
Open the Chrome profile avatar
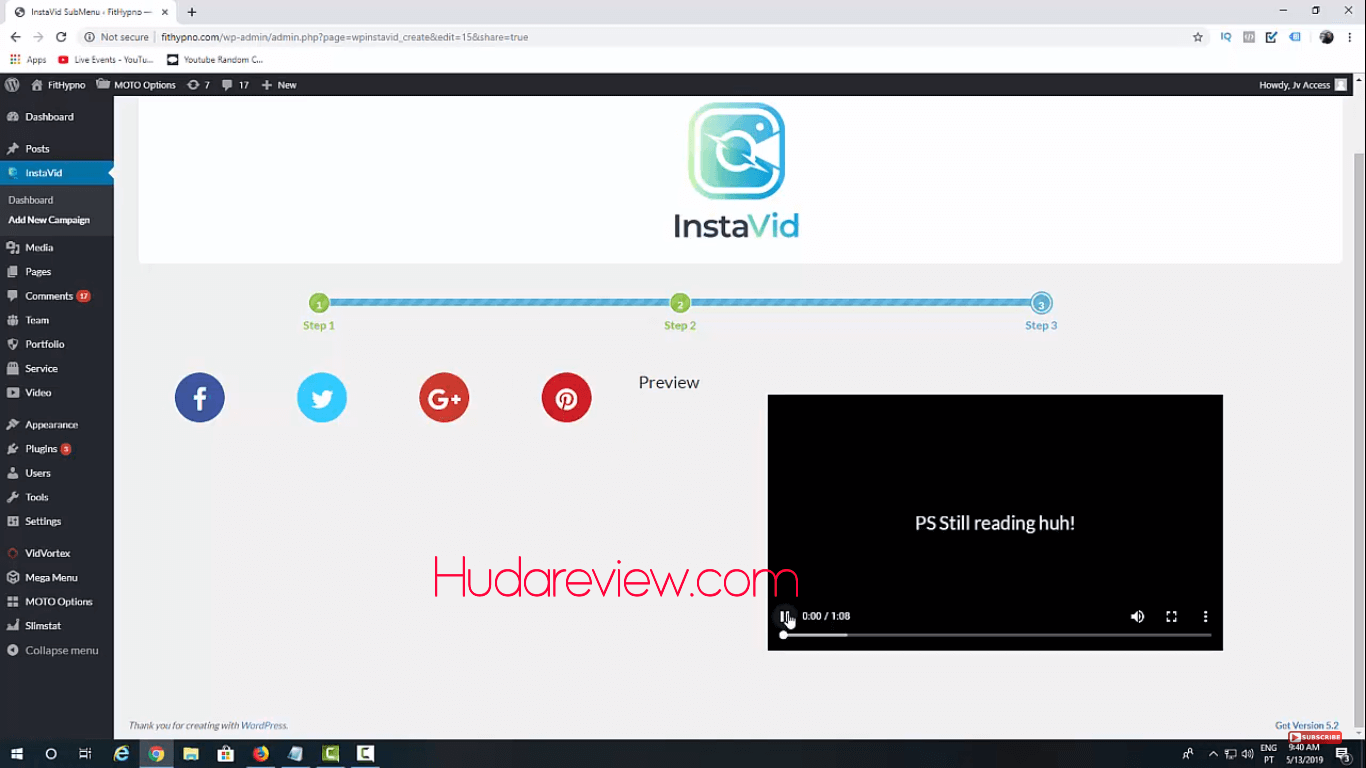[1327, 37]
